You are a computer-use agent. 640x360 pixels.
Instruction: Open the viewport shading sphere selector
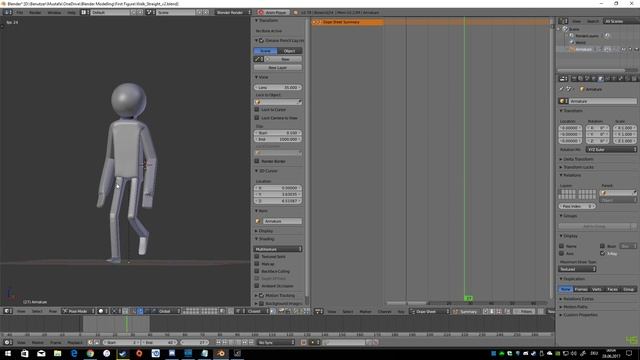click(x=102, y=311)
